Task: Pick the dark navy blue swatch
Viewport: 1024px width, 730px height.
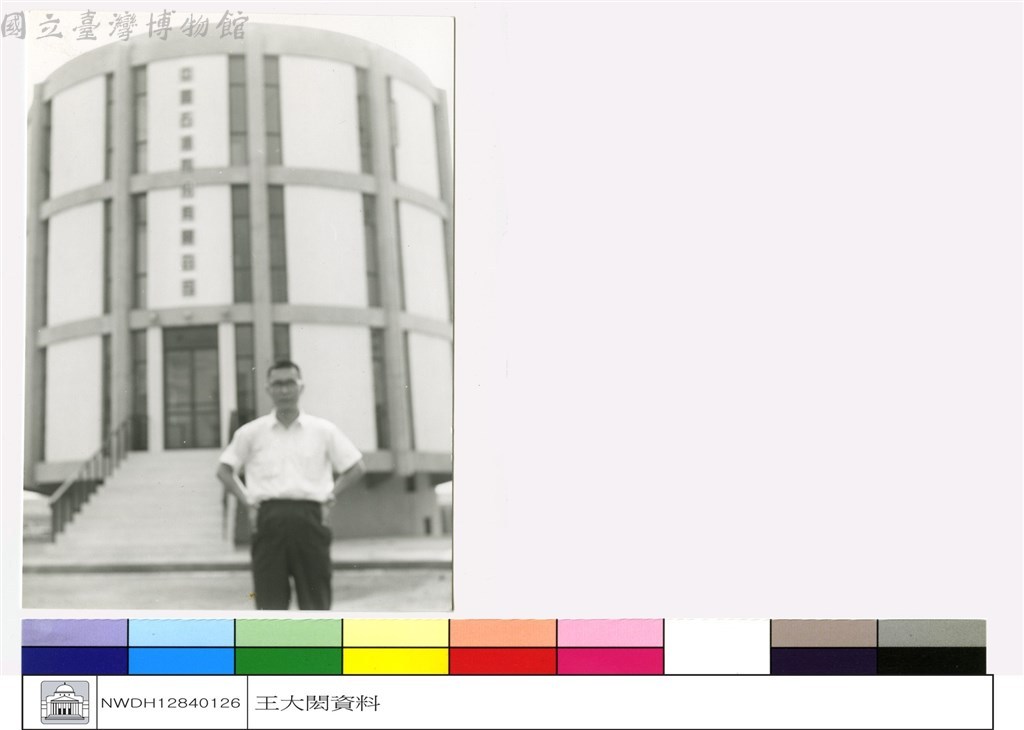Action: (75, 661)
